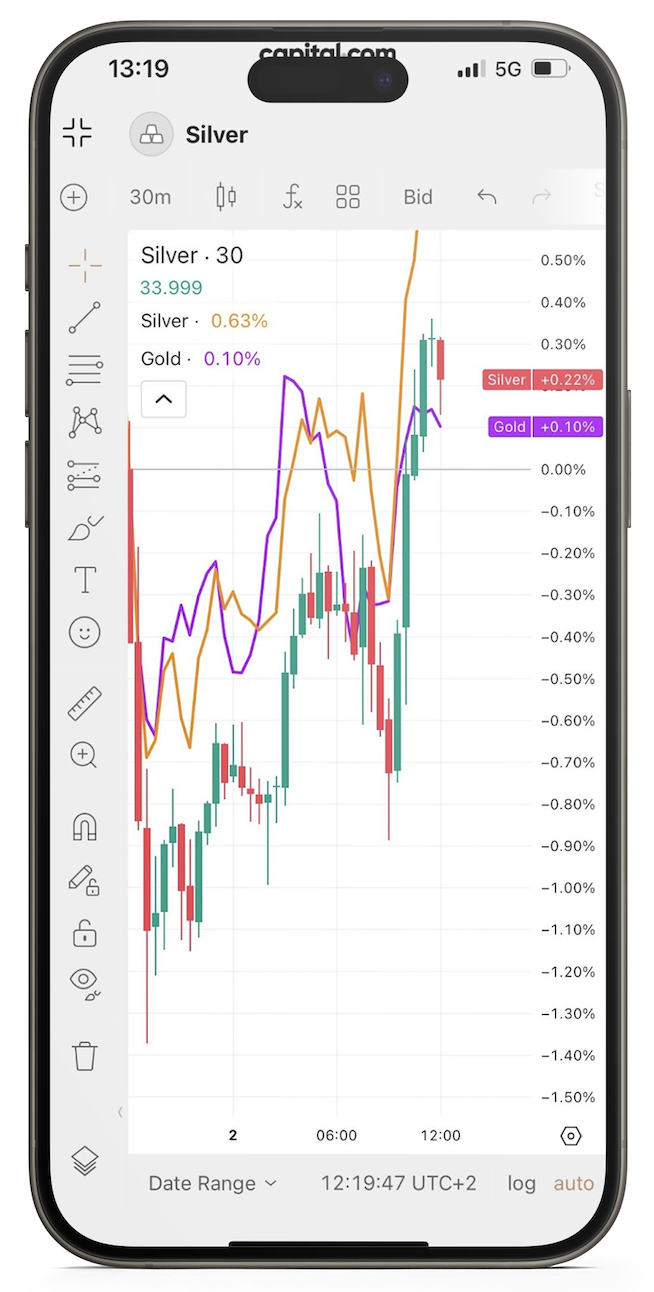Viewport: 654px width, 1292px height.
Task: Undo the last chart action
Action: 487,197
